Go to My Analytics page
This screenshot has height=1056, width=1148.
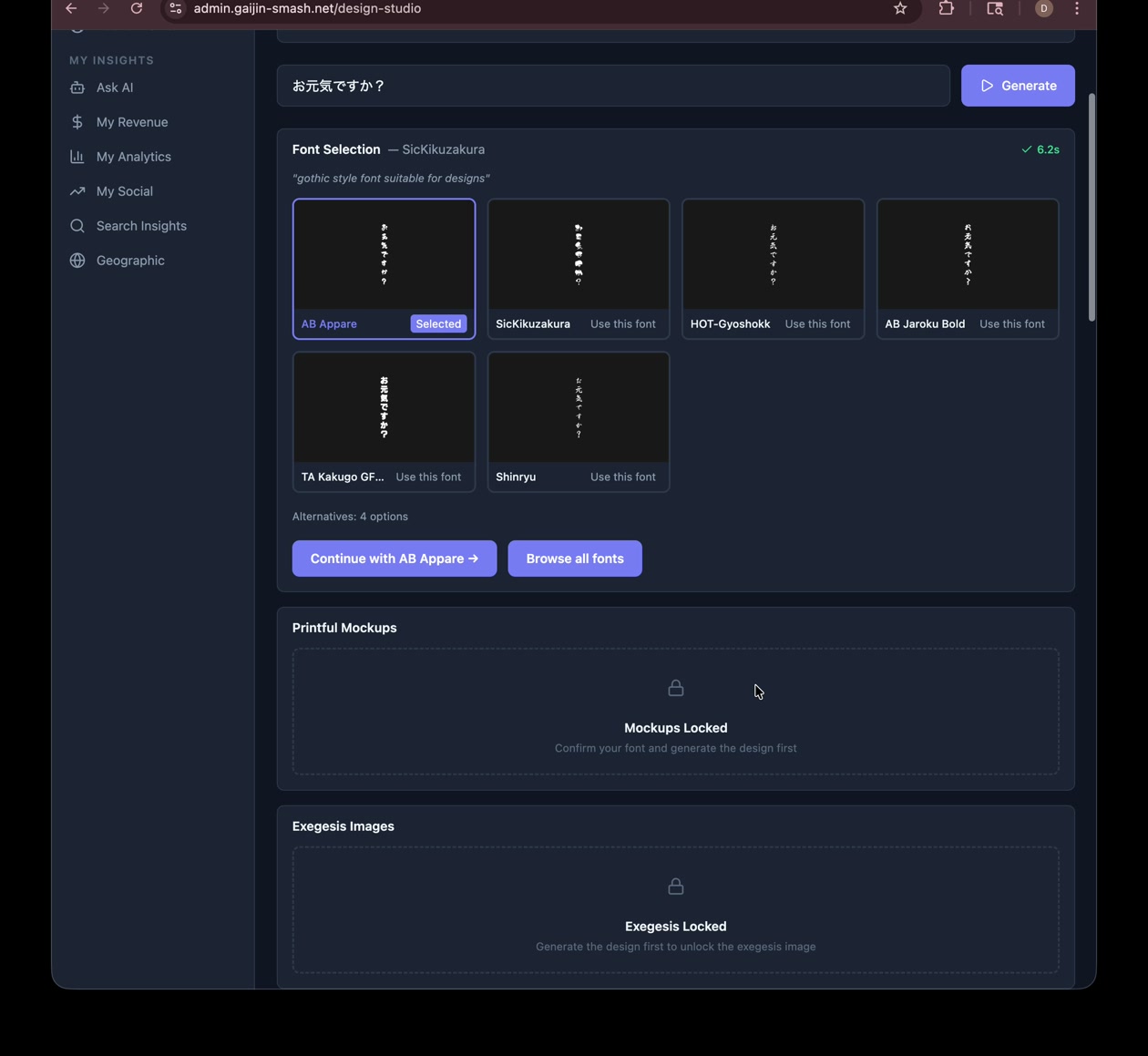[x=133, y=157]
